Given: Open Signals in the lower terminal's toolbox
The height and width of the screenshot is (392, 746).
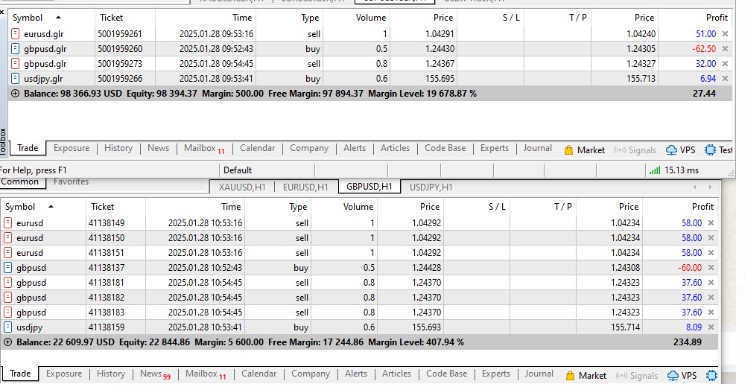Looking at the screenshot, I should click(637, 375).
